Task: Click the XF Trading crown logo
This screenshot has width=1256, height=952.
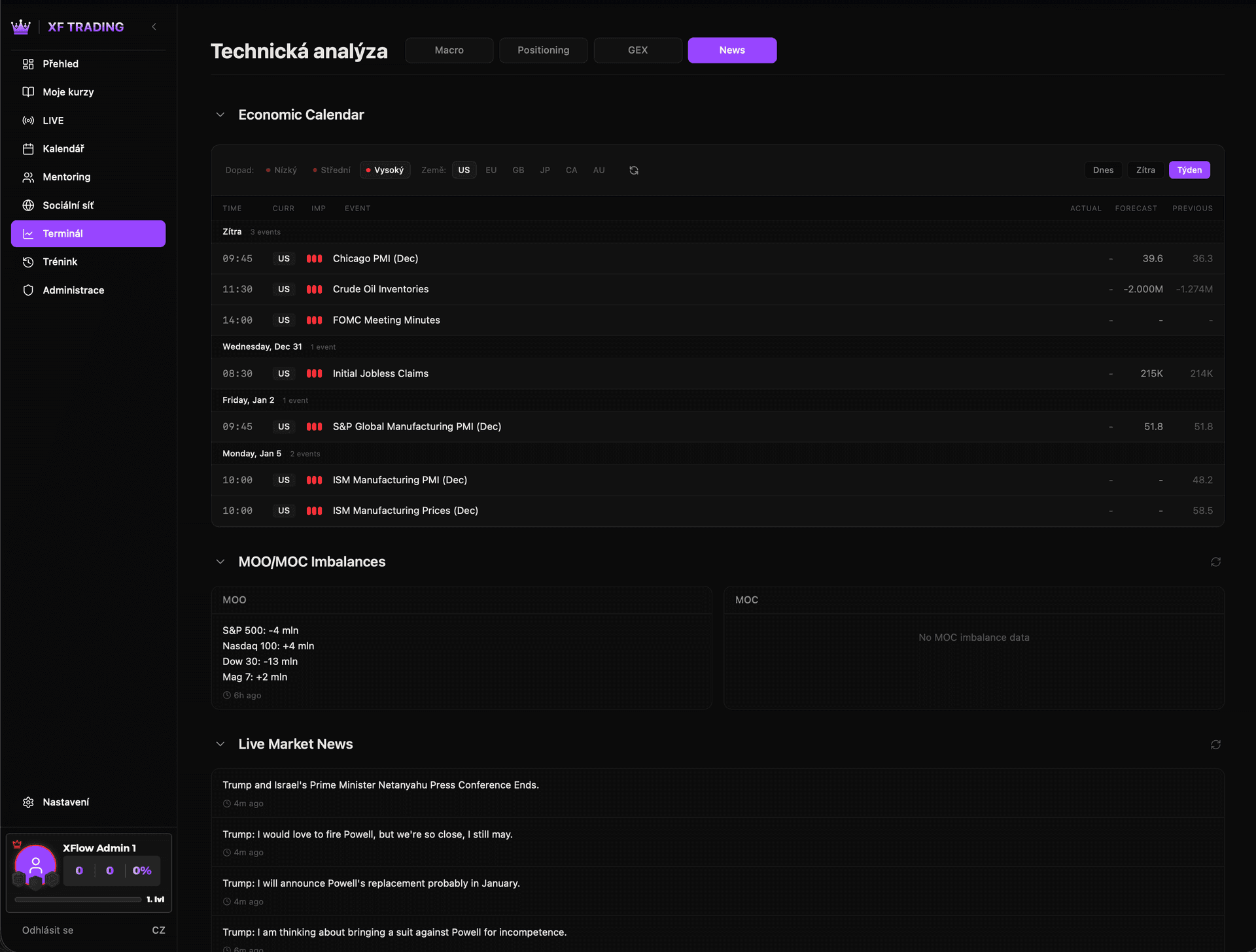Action: click(21, 27)
